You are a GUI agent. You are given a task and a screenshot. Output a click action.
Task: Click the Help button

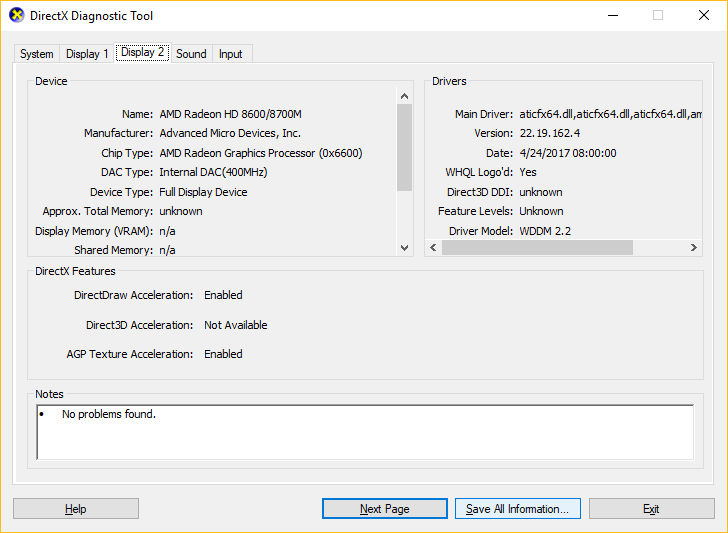coord(76,509)
